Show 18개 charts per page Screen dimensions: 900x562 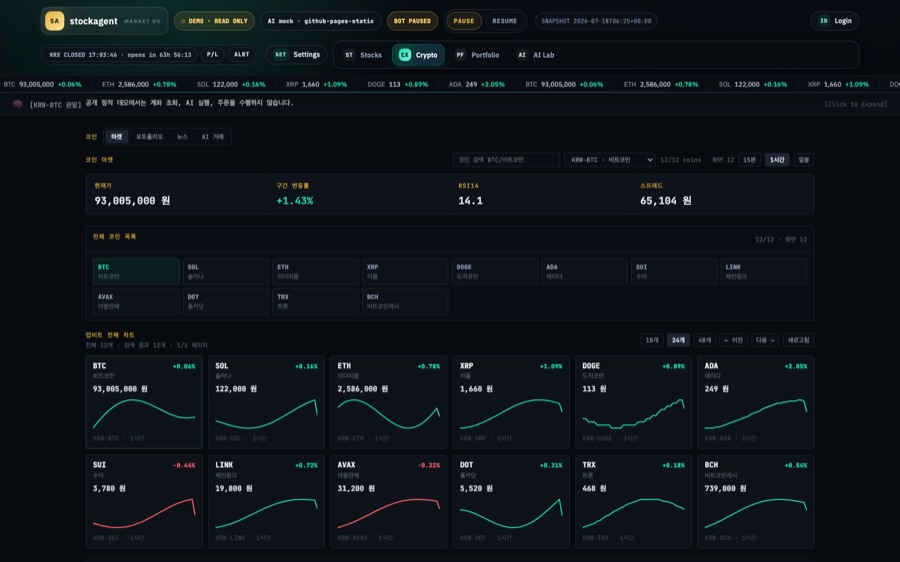(x=652, y=340)
